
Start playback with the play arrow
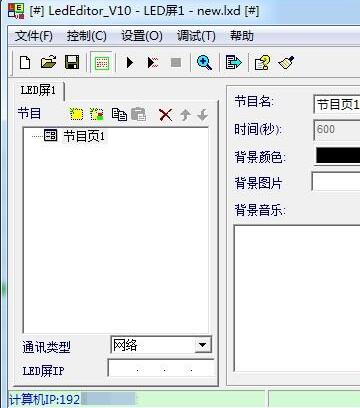(130, 62)
